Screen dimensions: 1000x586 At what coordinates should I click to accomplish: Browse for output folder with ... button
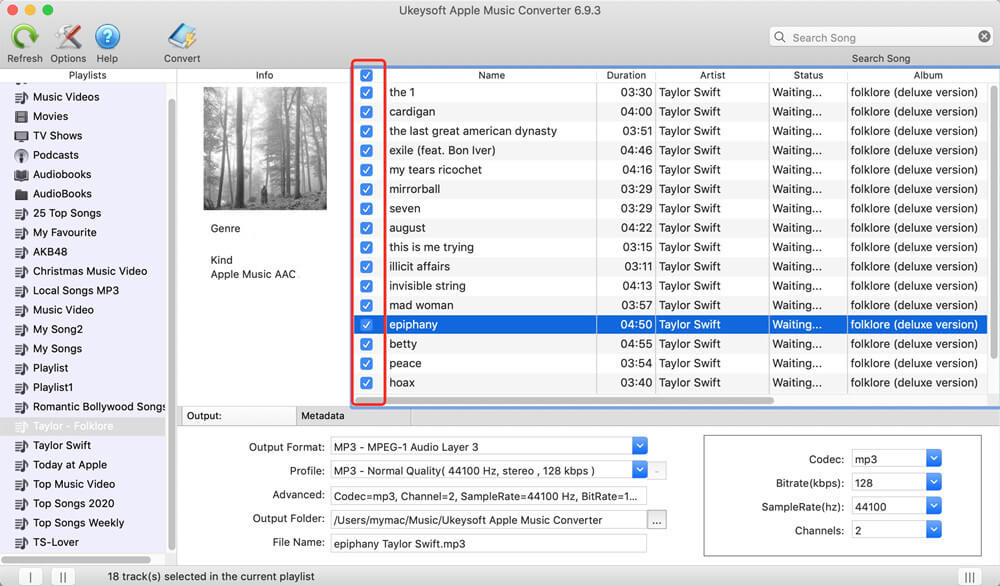click(x=656, y=520)
